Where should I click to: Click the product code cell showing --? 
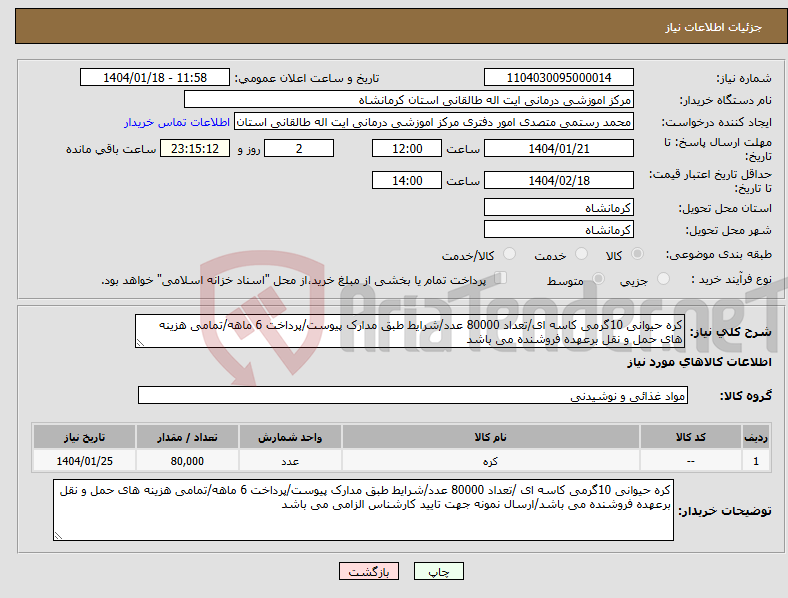click(691, 461)
